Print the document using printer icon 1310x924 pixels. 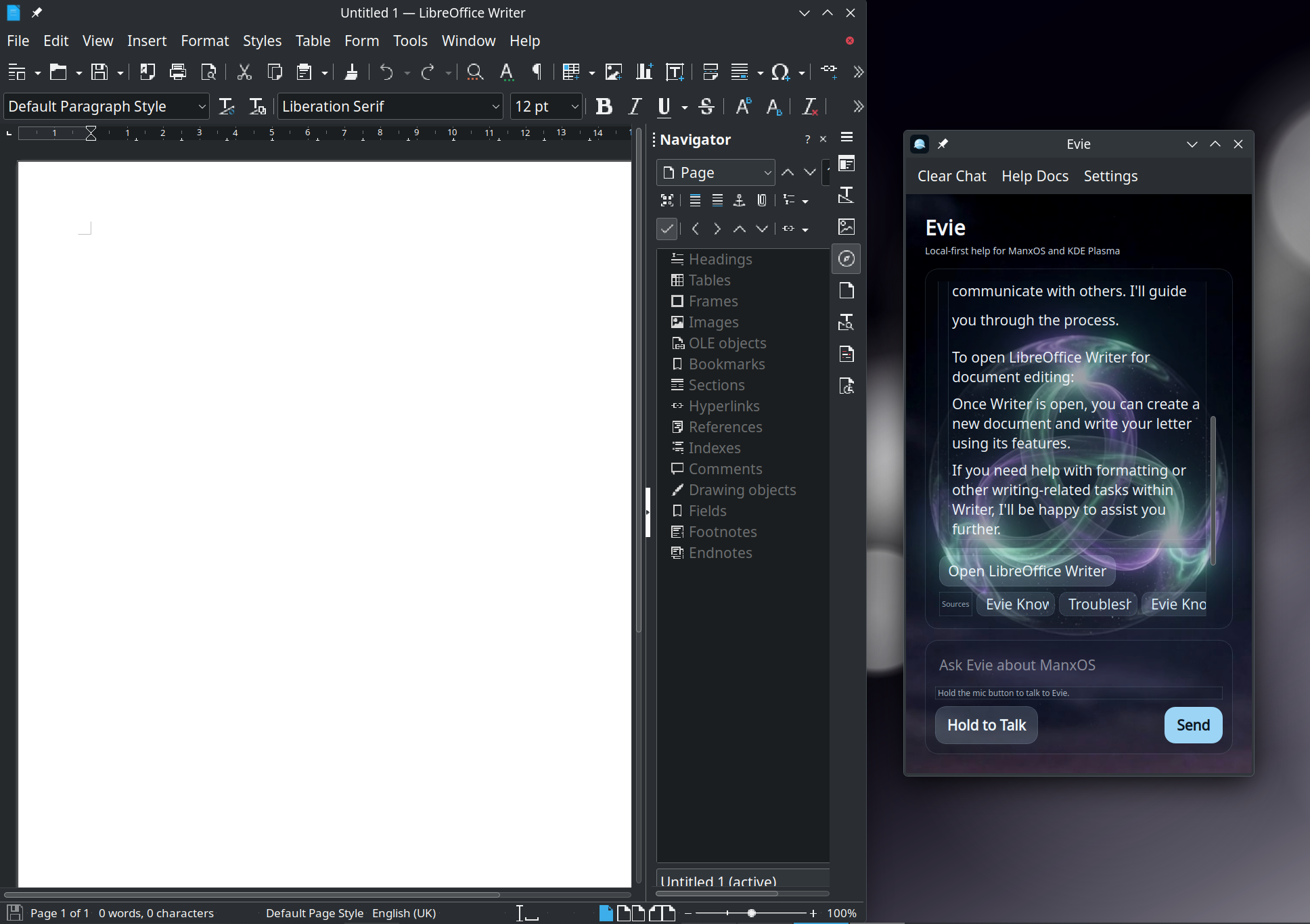[x=178, y=72]
